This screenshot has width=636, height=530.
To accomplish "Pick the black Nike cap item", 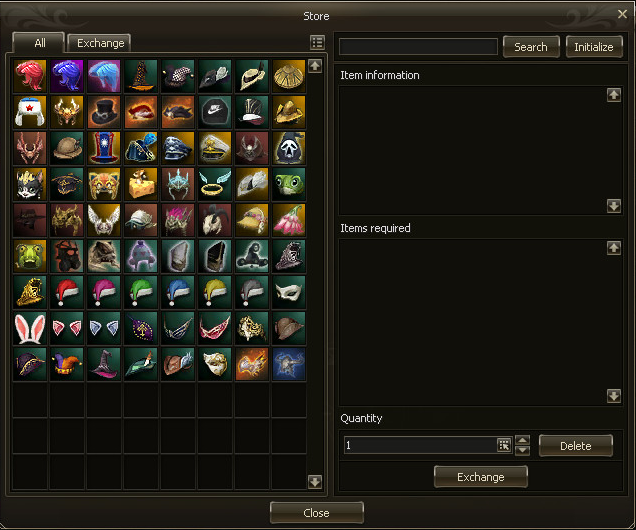I will (x=215, y=112).
